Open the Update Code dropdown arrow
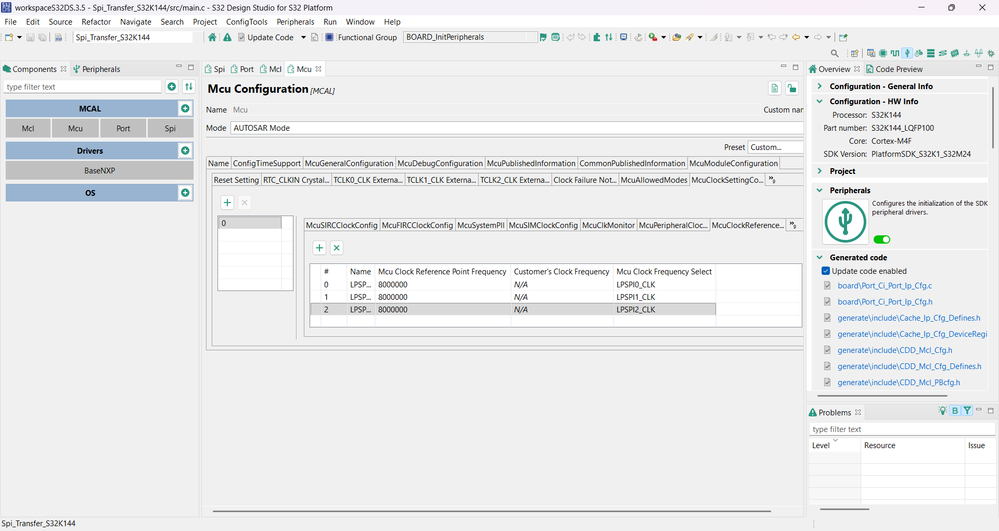This screenshot has height=531, width=999. click(303, 38)
